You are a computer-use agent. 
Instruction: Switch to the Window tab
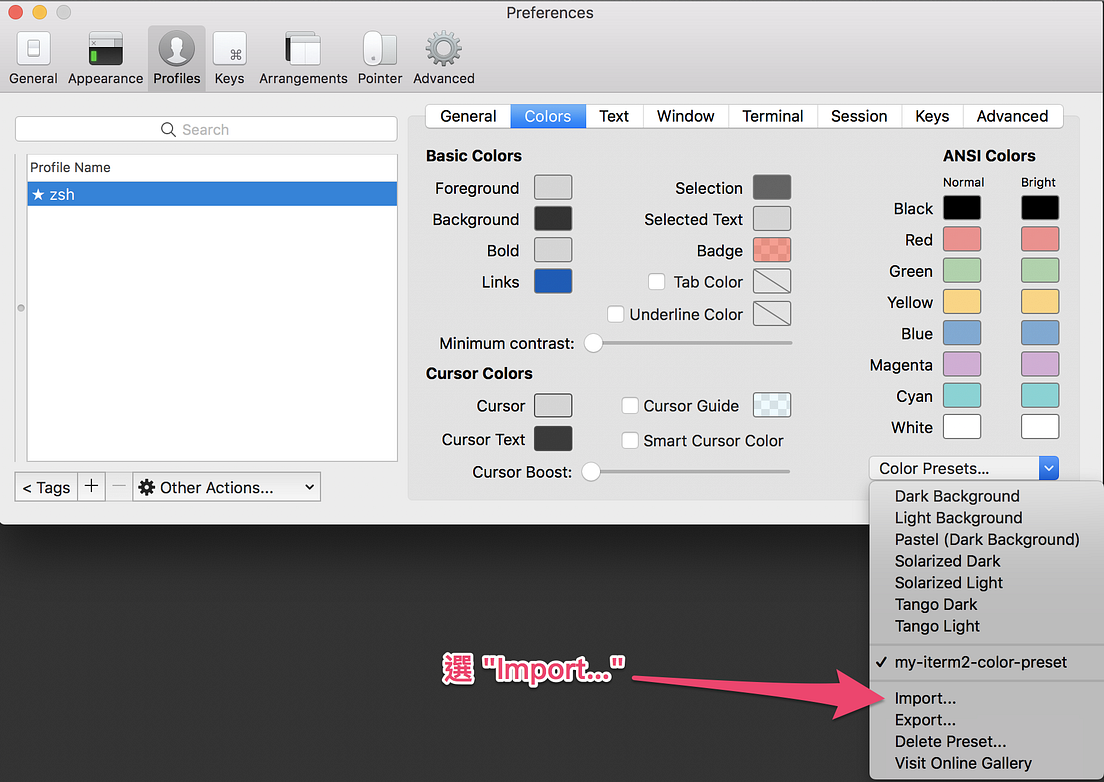686,116
